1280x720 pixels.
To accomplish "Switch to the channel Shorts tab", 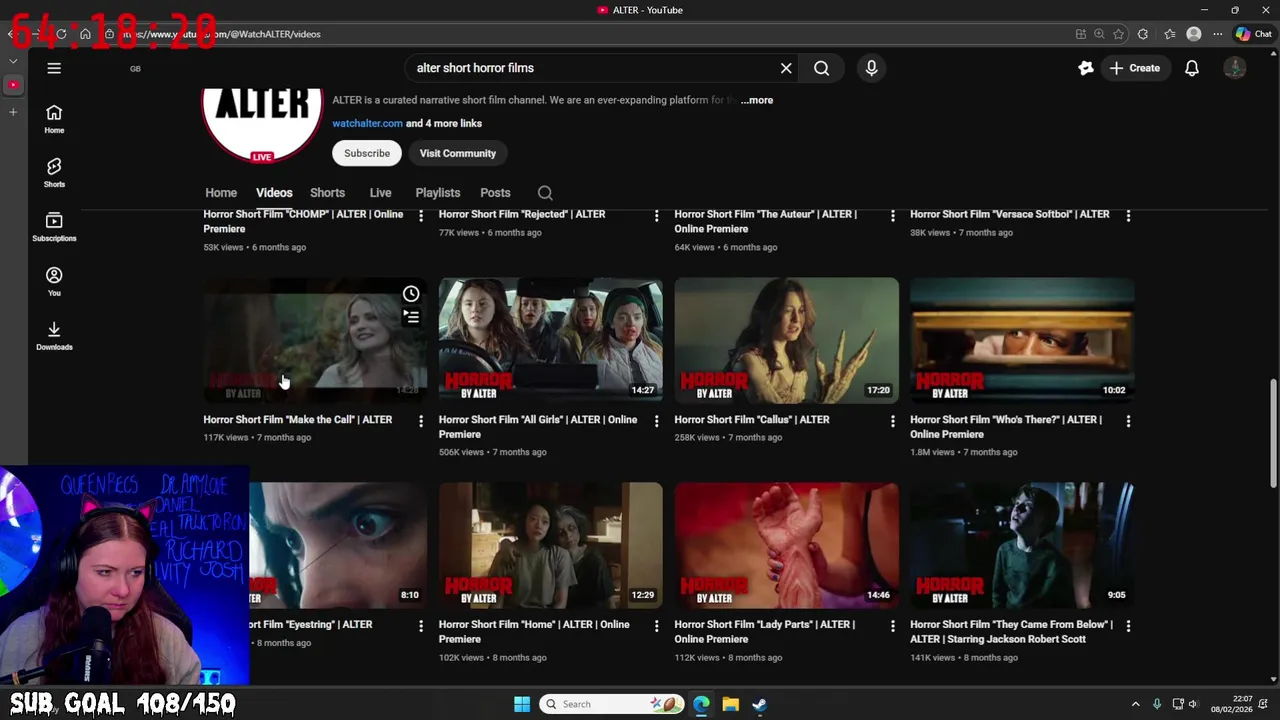I will pos(327,193).
